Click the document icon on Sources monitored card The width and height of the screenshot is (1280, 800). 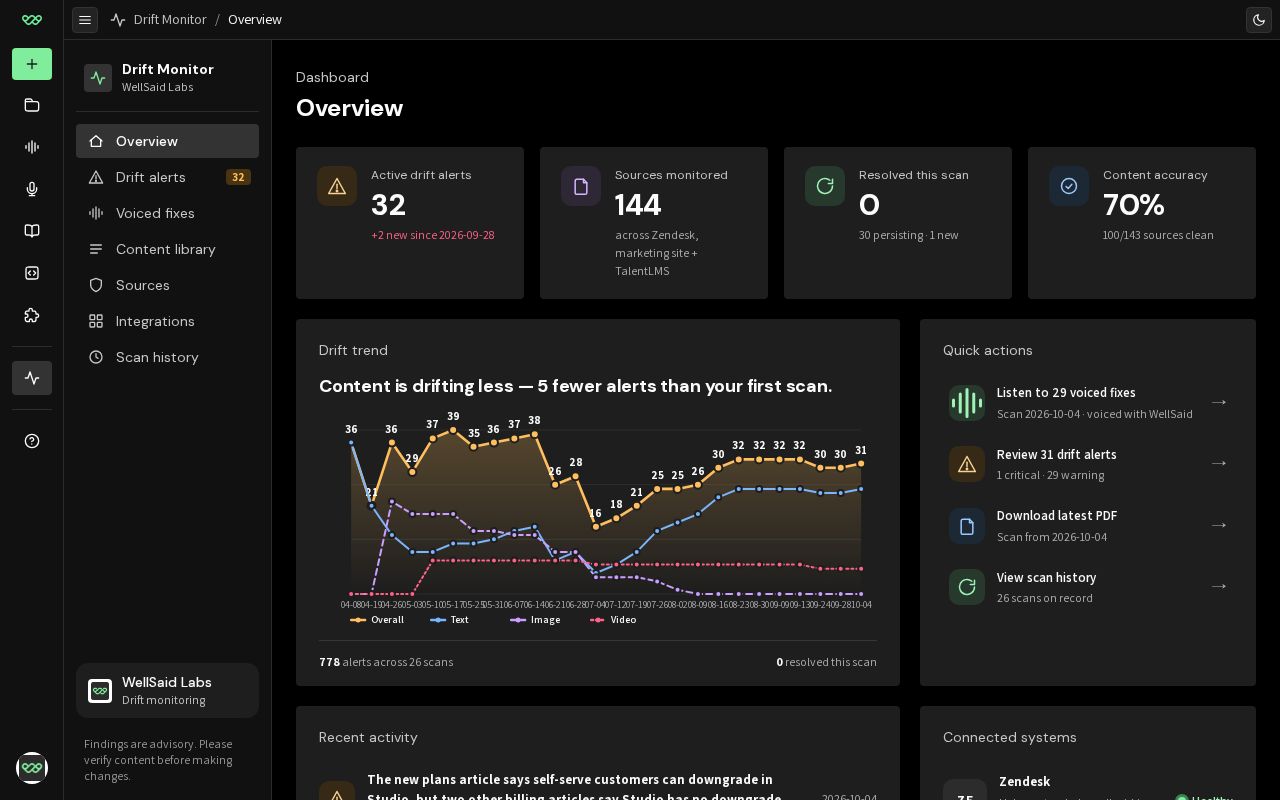(x=581, y=186)
